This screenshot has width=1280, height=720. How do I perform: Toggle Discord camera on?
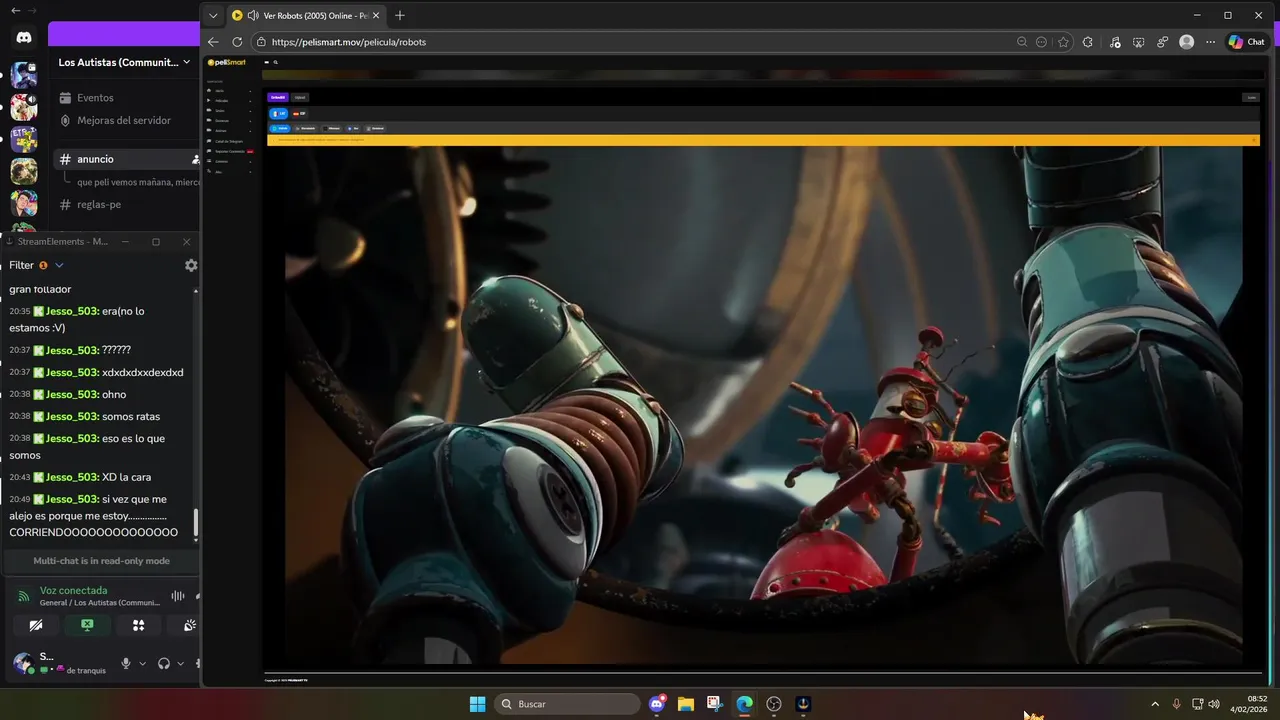point(36,625)
